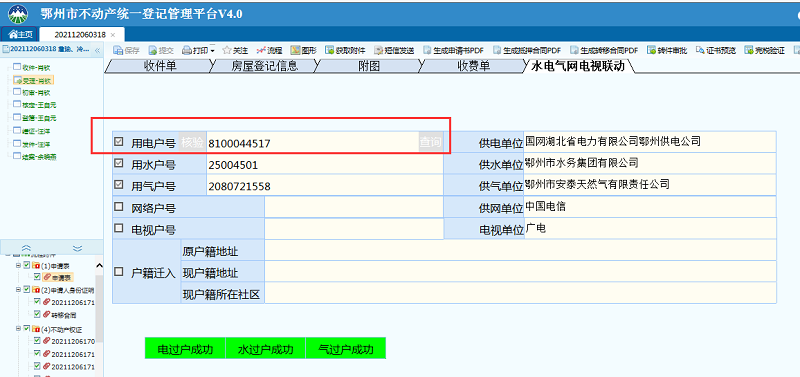The width and height of the screenshot is (800, 377).
Task: Click 生成申请书PDF toolbar item
Action: [x=453, y=51]
